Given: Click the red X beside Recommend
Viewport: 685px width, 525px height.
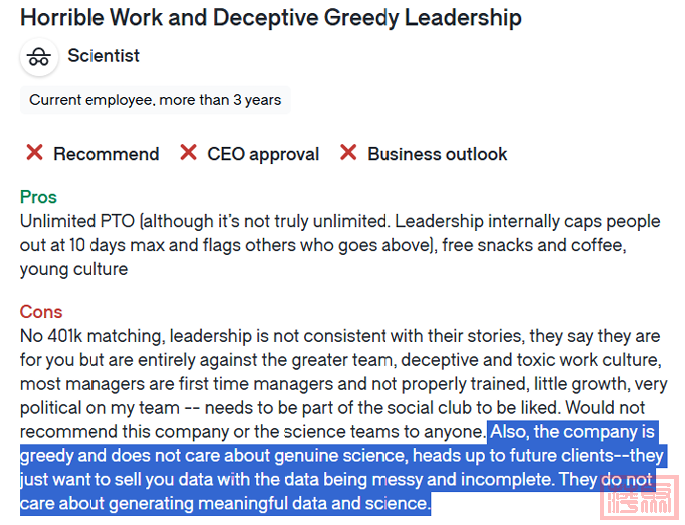Looking at the screenshot, I should pos(35,153).
